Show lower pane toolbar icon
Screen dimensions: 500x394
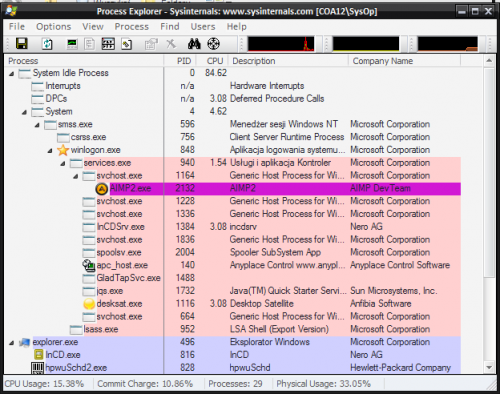pyautogui.click(x=108, y=44)
